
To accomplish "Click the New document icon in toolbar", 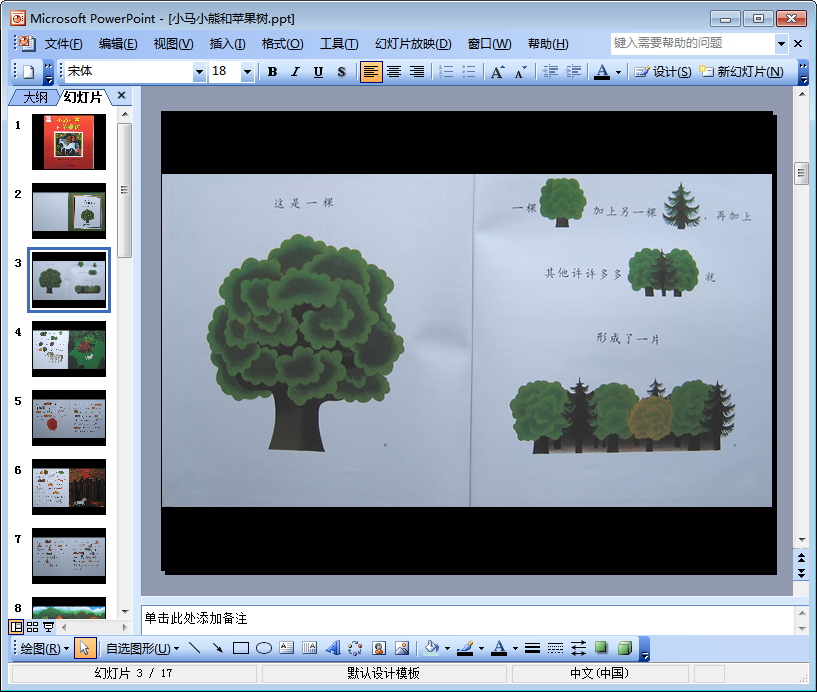I will [29, 72].
